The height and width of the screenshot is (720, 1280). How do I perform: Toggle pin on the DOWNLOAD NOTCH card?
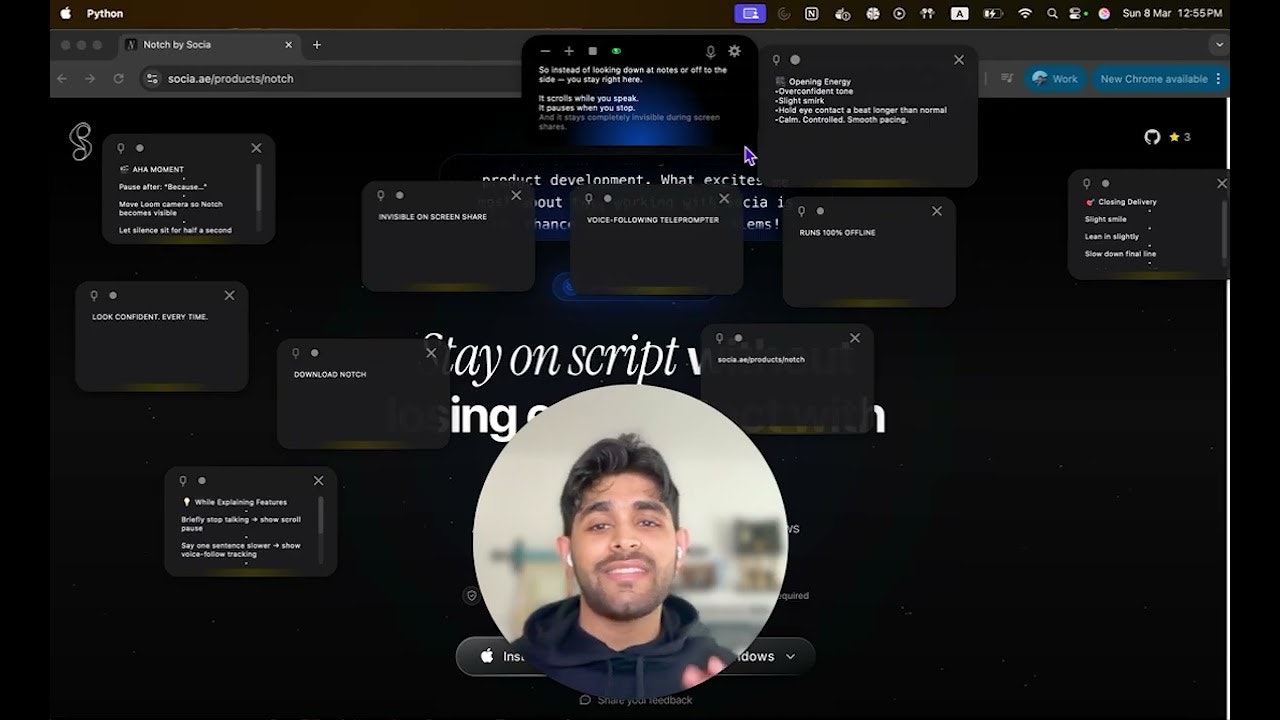[x=296, y=353]
